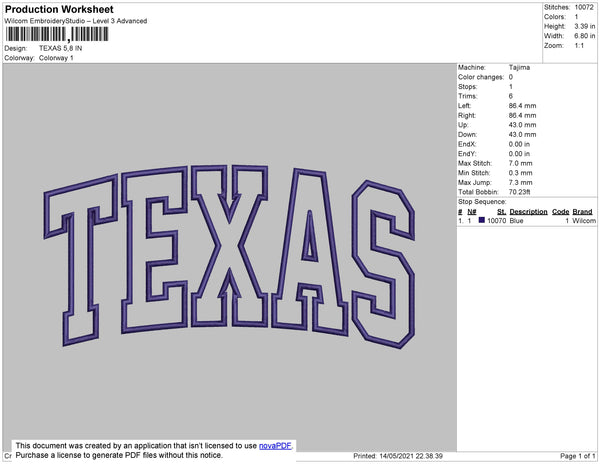Image resolution: width=600 pixels, height=464 pixels.
Task: Click the Code column header
Action: click(560, 212)
